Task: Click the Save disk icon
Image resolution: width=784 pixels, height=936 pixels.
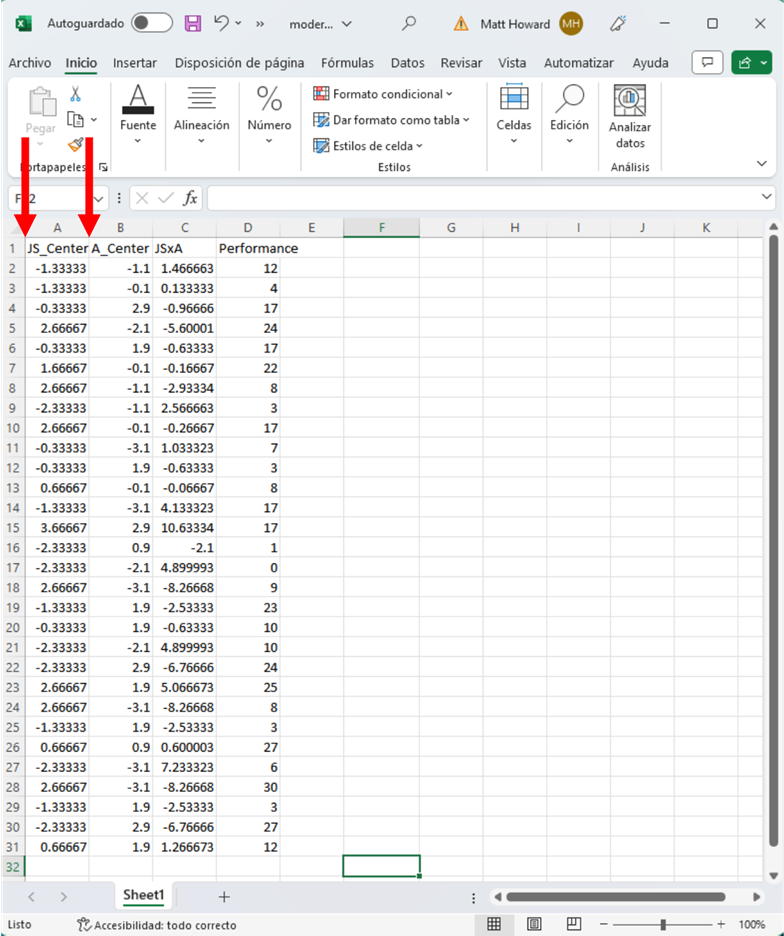Action: [193, 23]
